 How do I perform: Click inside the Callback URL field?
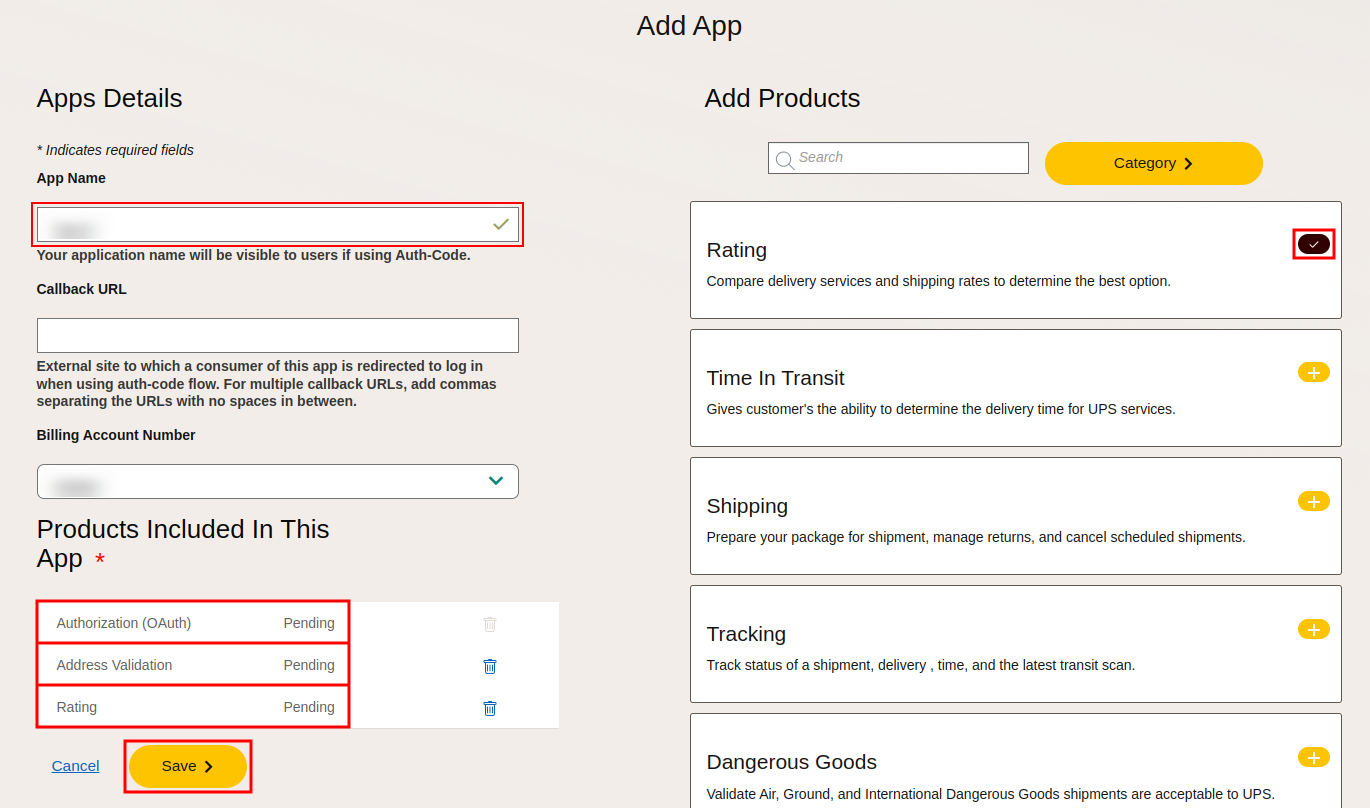click(277, 334)
